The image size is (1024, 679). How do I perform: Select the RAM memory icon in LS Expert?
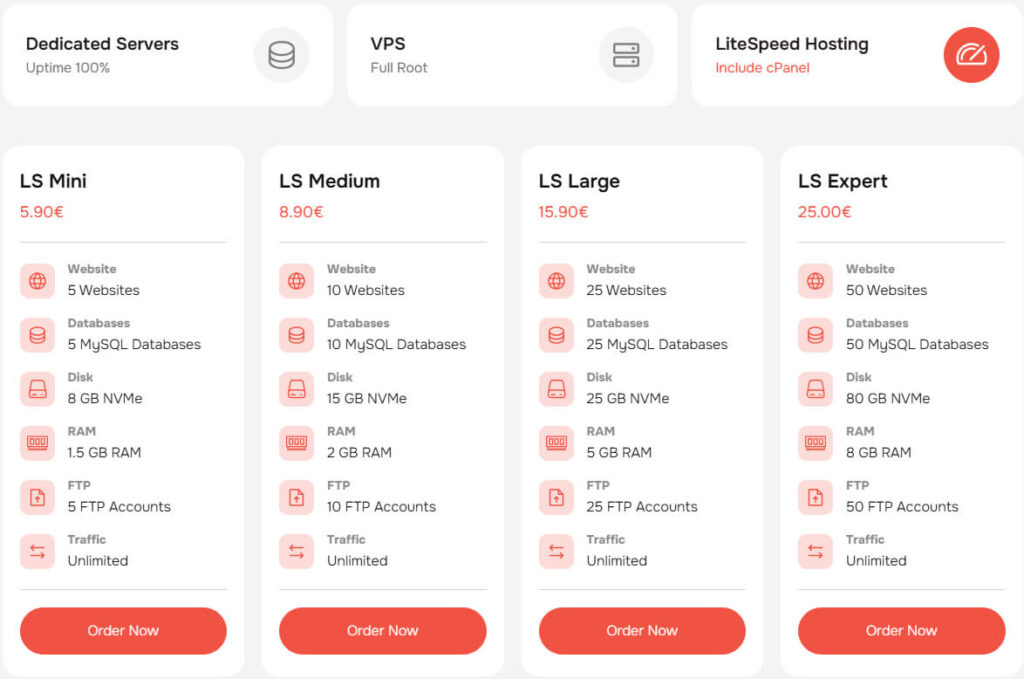coord(815,443)
